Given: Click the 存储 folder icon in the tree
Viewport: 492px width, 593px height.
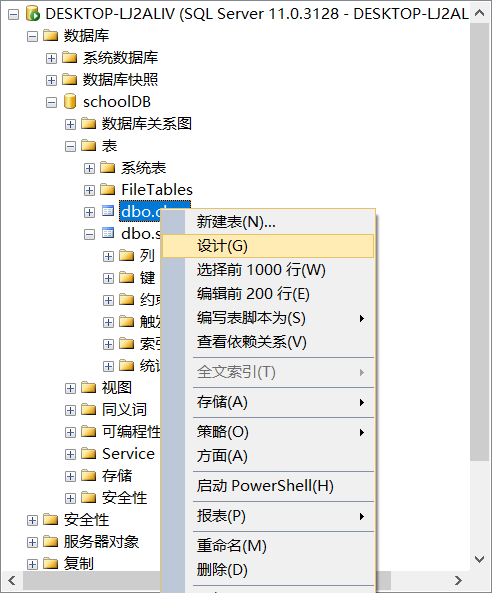Looking at the screenshot, I should [88, 475].
